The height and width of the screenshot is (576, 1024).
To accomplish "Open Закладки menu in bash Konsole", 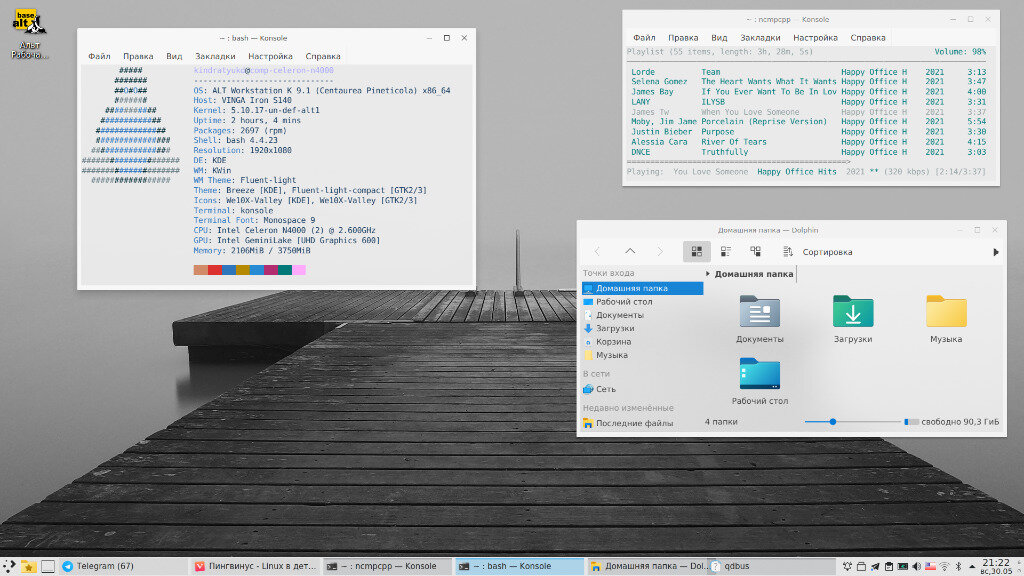I will click(x=215, y=56).
